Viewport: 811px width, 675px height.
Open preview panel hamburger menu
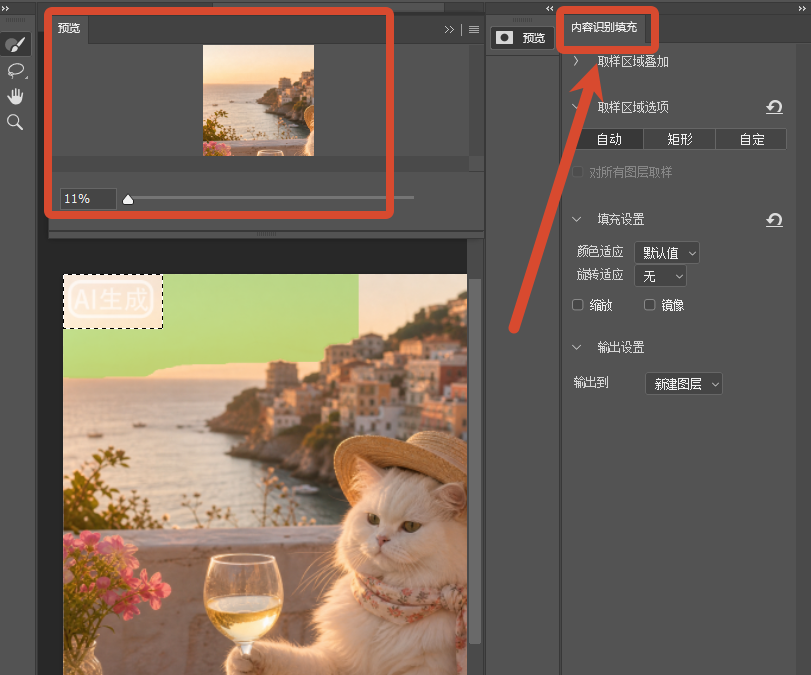click(x=474, y=29)
